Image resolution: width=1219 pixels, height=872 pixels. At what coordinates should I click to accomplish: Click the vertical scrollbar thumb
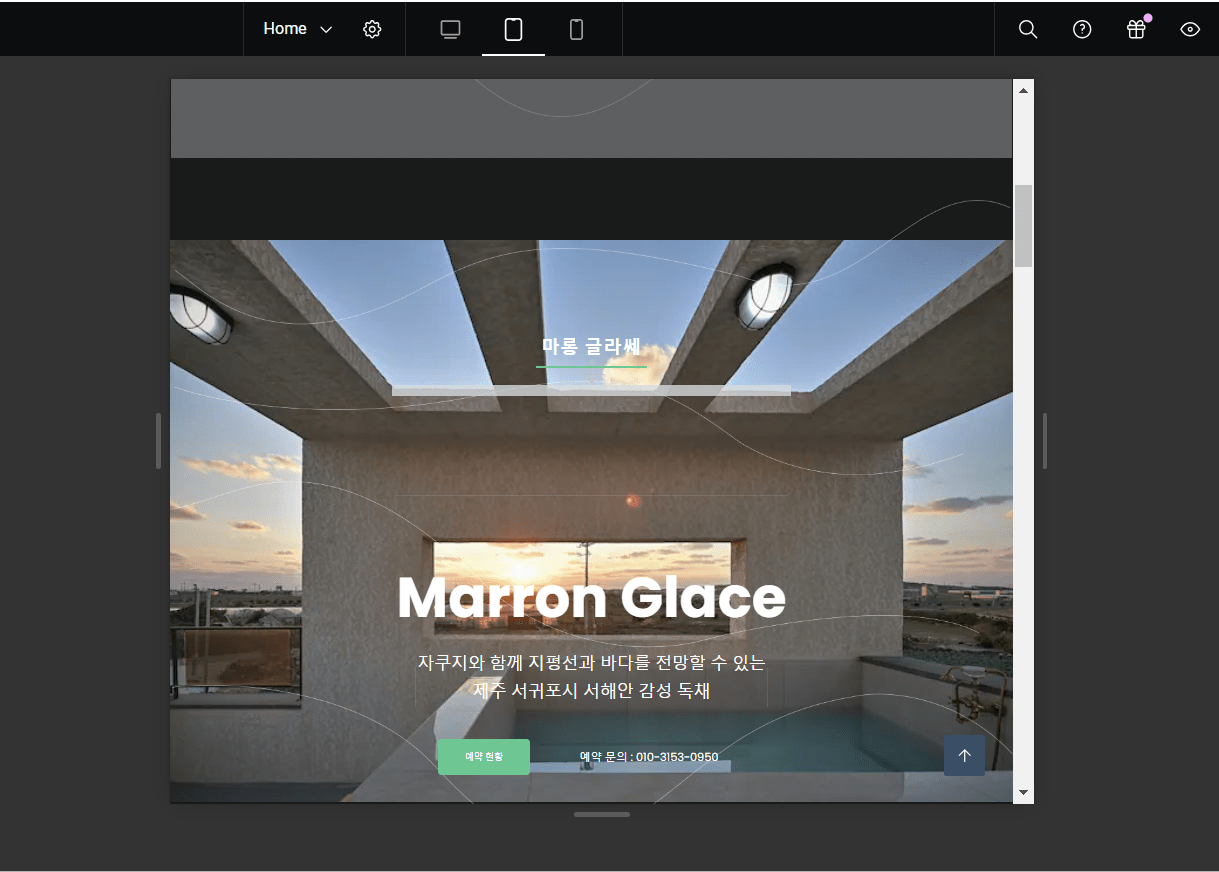click(1023, 225)
